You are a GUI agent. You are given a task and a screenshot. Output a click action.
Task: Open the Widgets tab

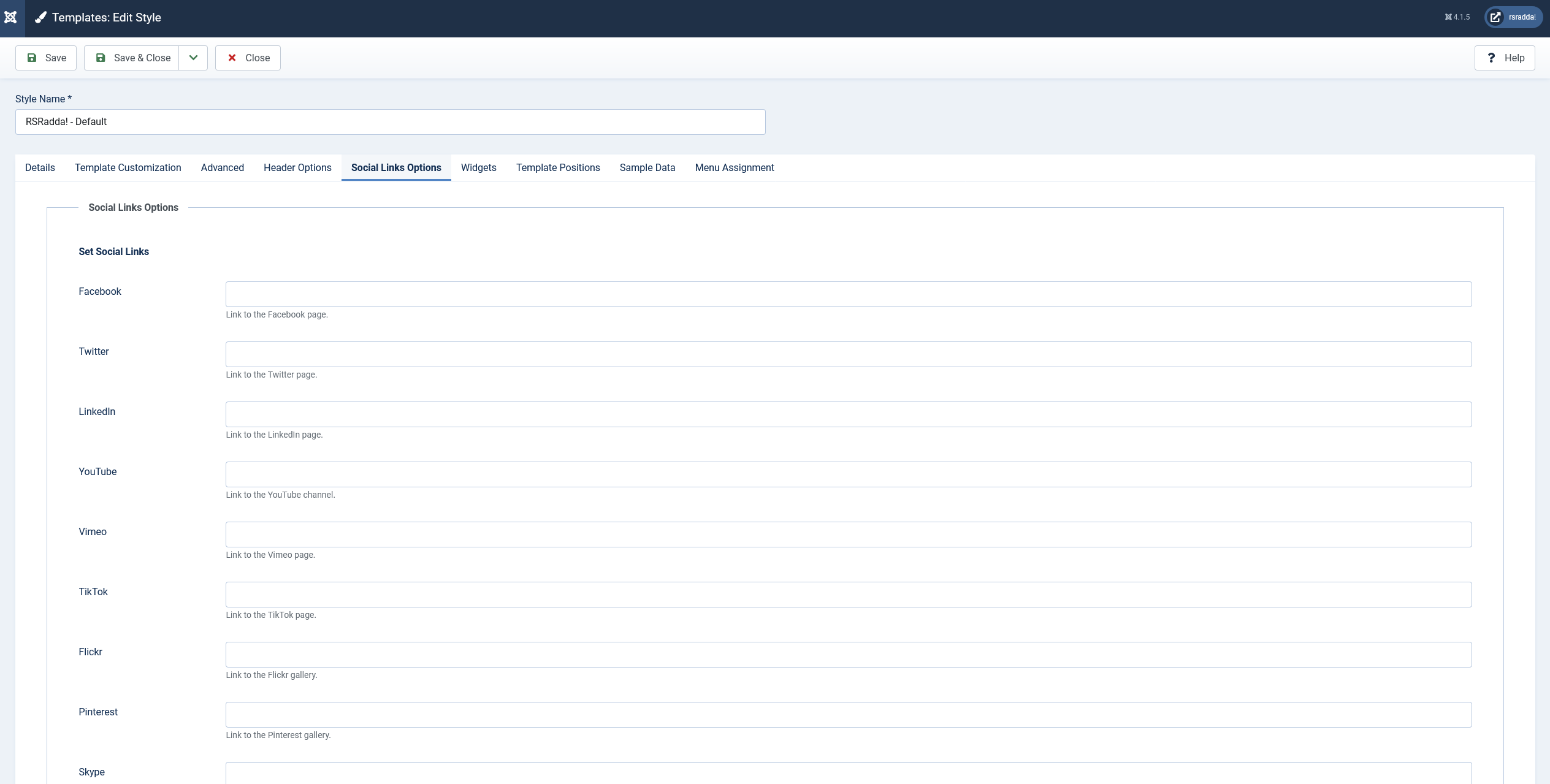[x=479, y=168]
